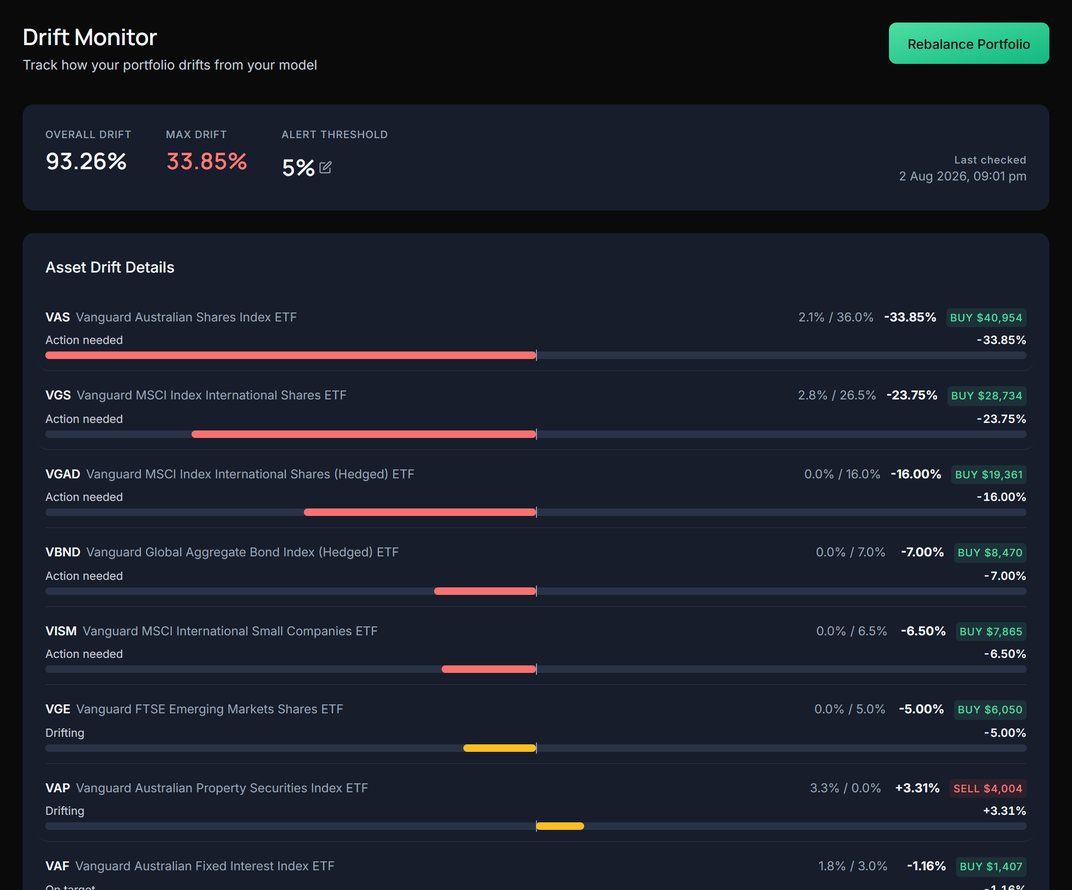The height and width of the screenshot is (890, 1072).
Task: Click the BUY $19,361 badge for VGAD
Action: tap(989, 474)
